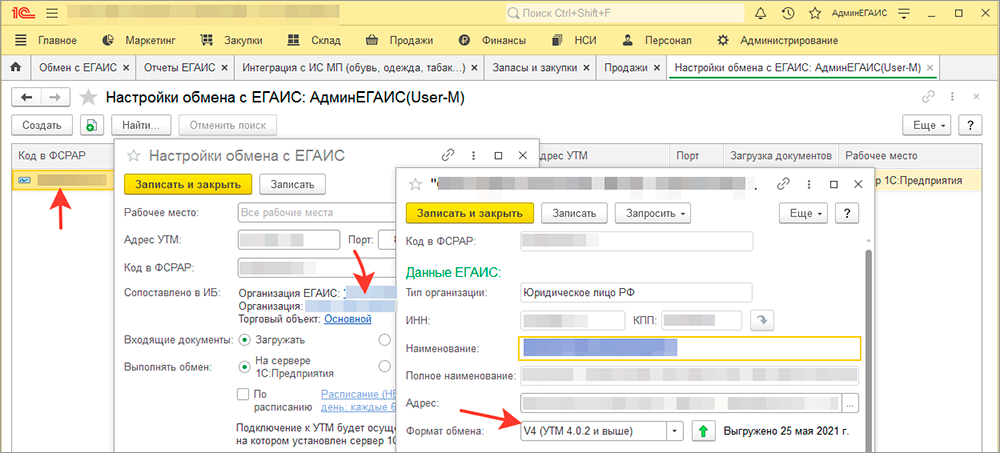Open the three-dot menu of the settings list page
1000x453 pixels.
tap(952, 97)
